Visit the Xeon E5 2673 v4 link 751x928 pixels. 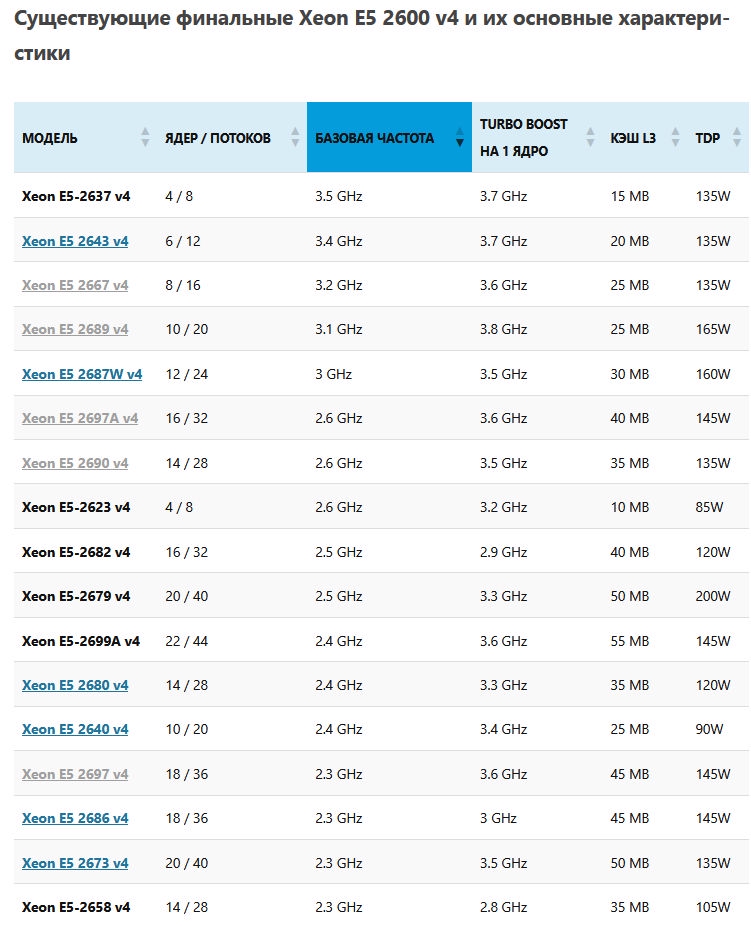(75, 863)
